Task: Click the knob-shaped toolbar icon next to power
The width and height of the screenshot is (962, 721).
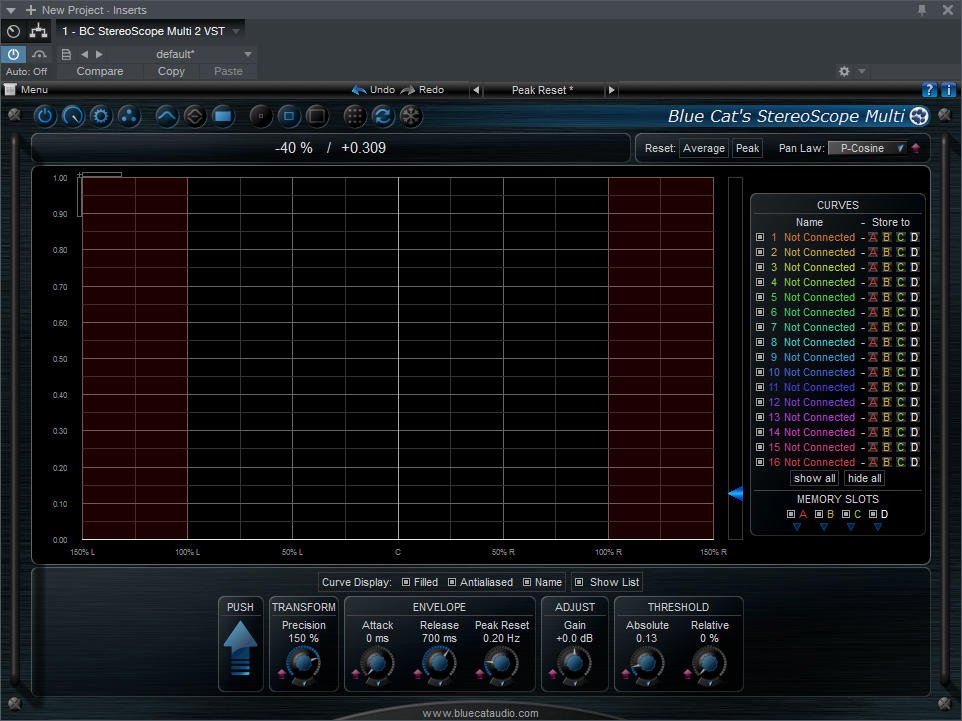Action: click(73, 116)
